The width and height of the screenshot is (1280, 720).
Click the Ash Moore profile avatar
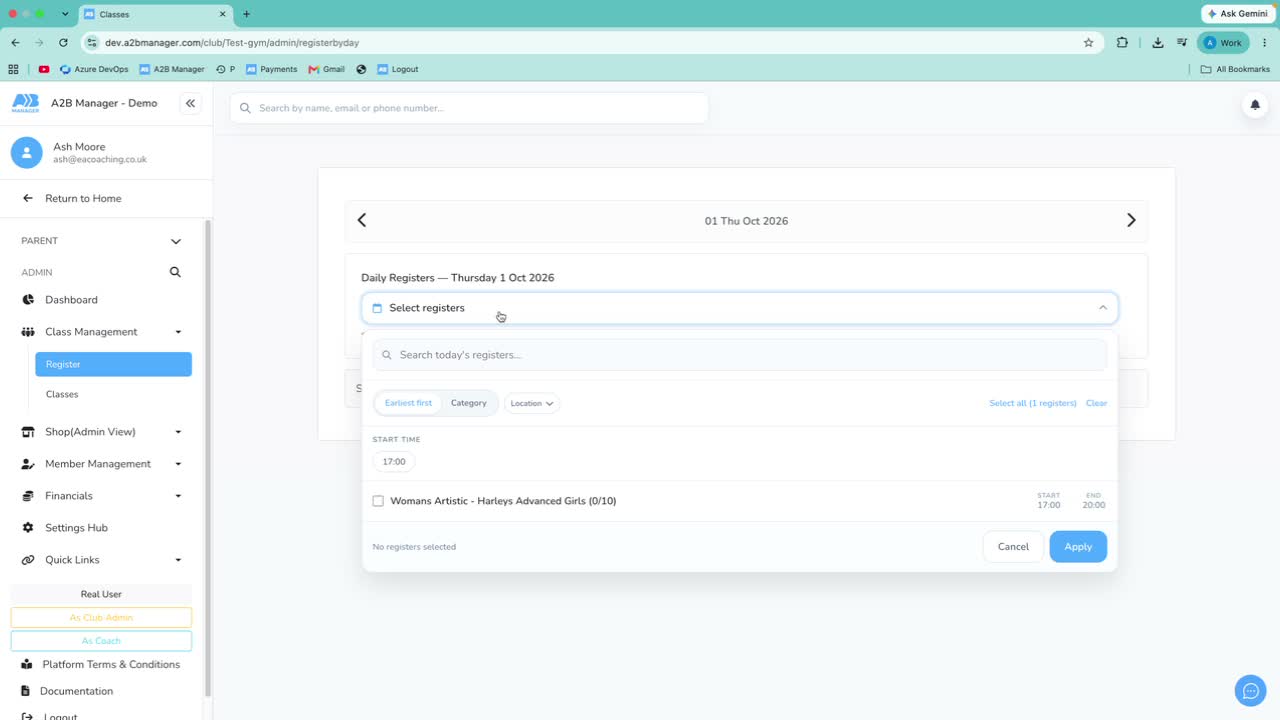point(26,153)
